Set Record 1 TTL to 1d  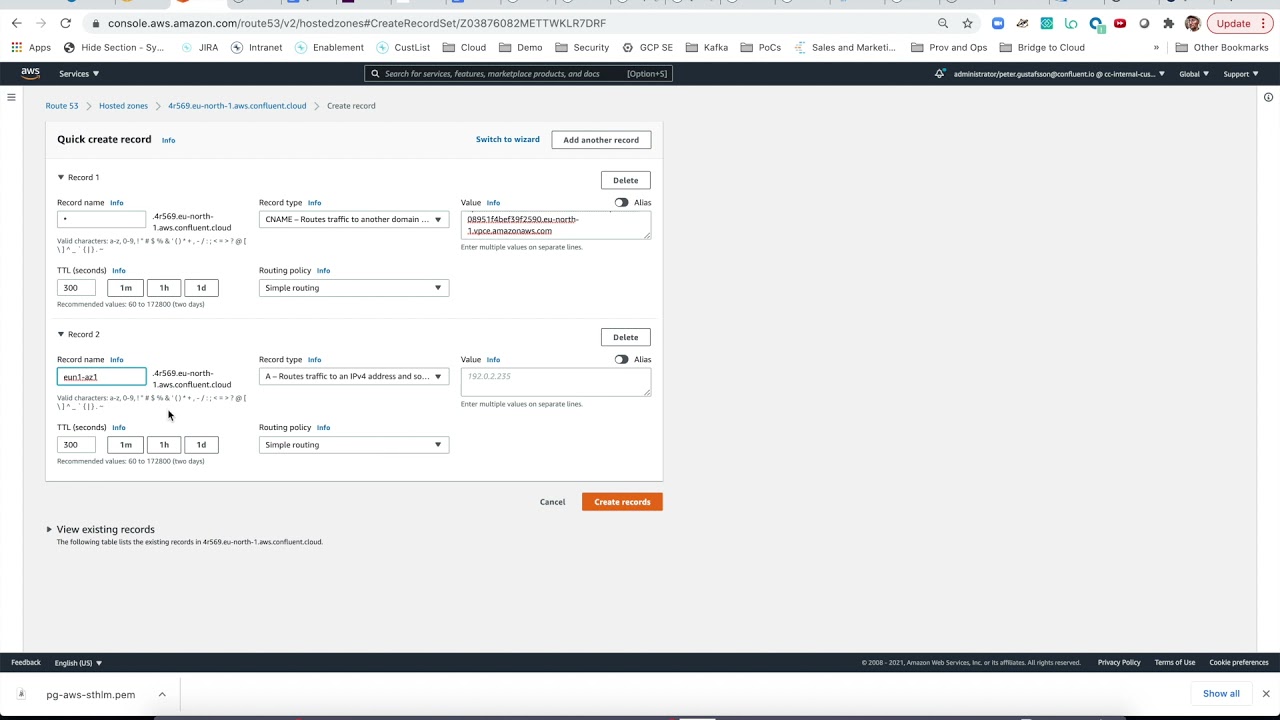(201, 288)
